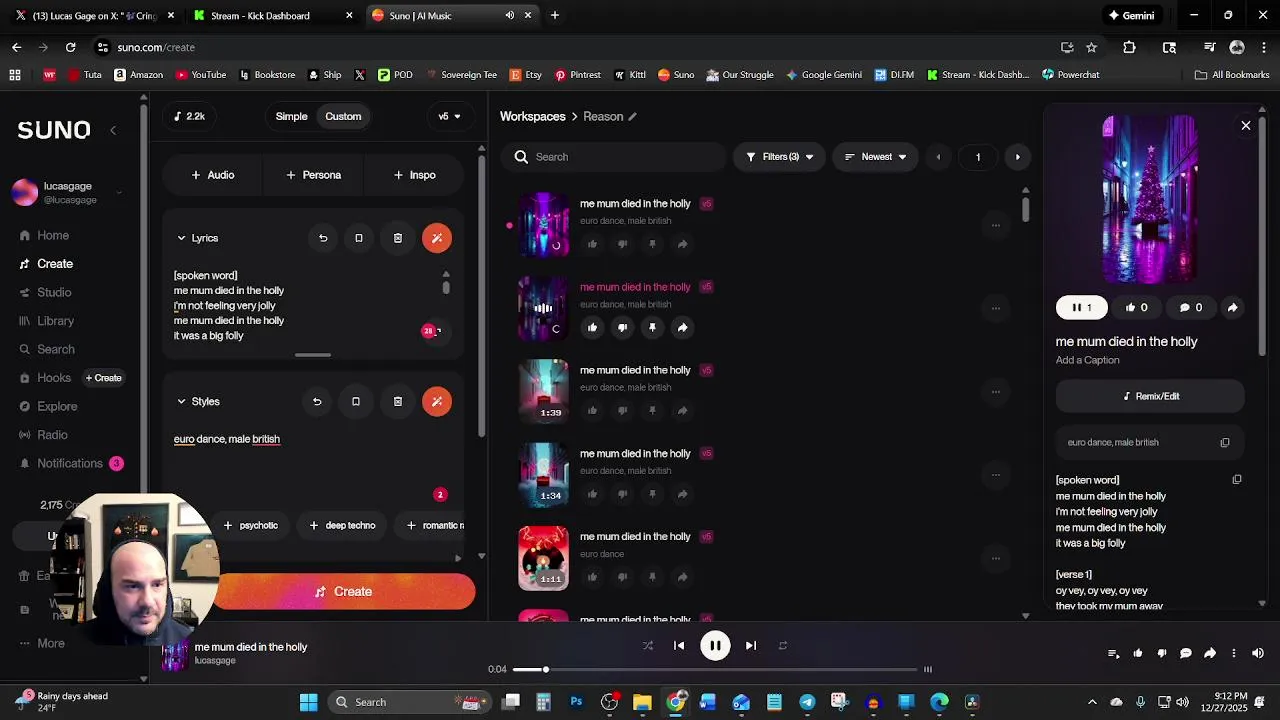Viewport: 1280px width, 720px height.
Task: Toggle repeat in player bar
Action: coord(783,646)
